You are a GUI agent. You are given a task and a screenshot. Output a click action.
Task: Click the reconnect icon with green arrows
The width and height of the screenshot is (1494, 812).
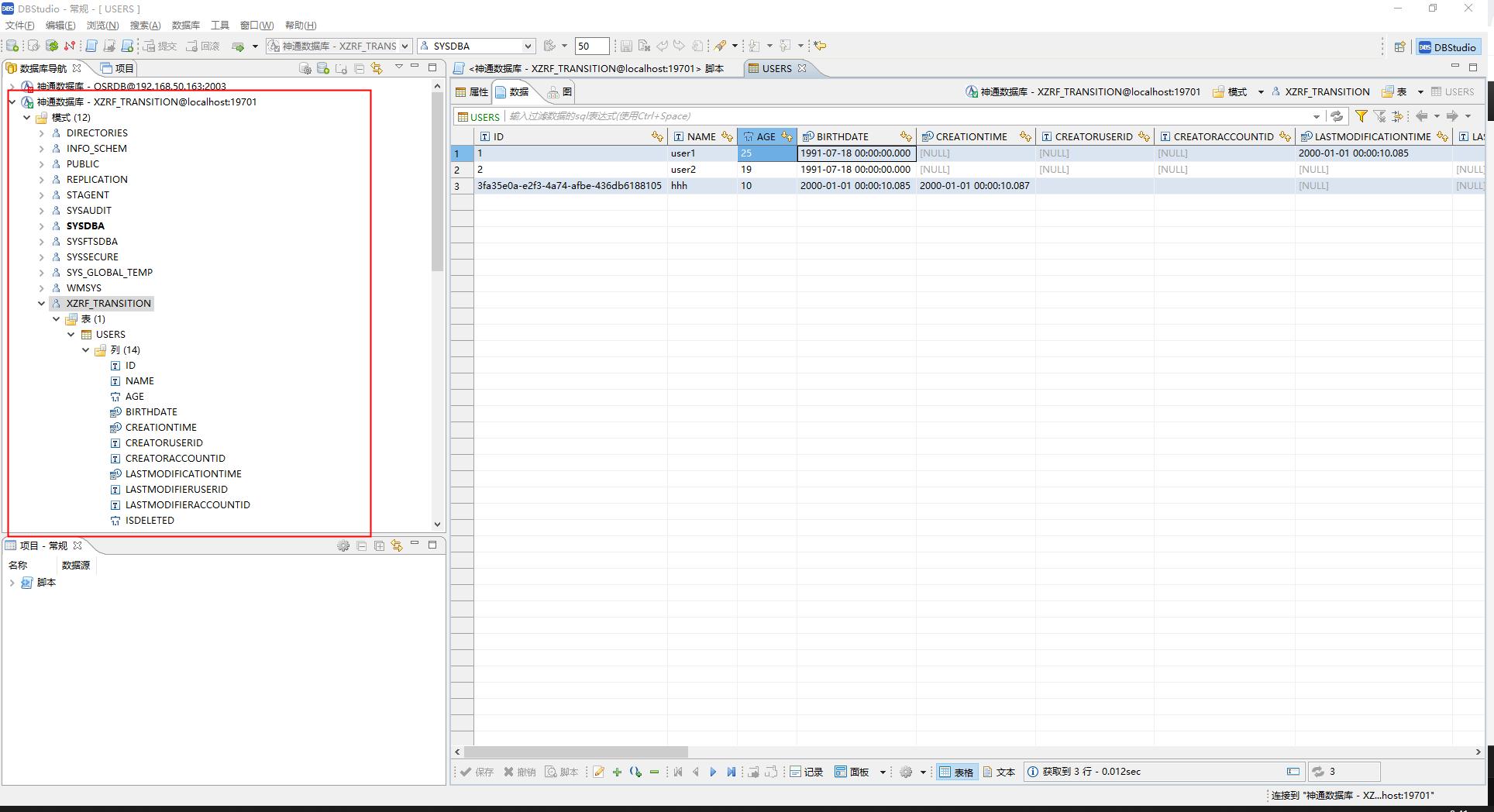coord(52,46)
